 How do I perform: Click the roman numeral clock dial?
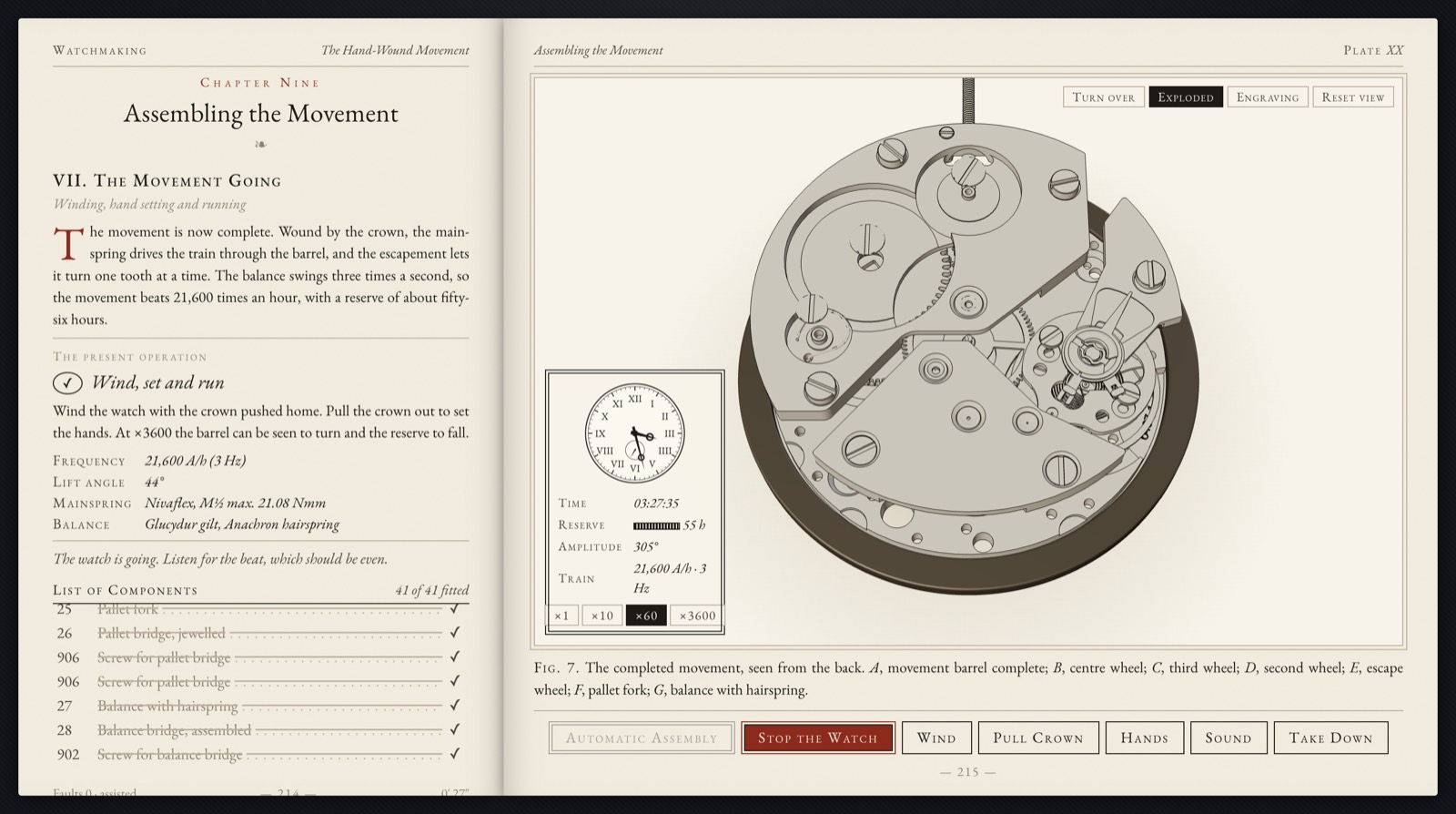pyautogui.click(x=634, y=433)
